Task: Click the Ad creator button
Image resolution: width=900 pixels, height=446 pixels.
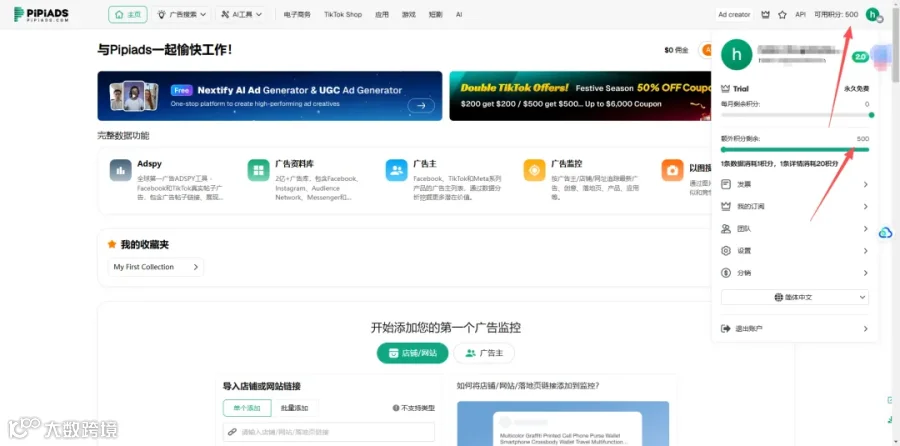Action: pyautogui.click(x=734, y=14)
